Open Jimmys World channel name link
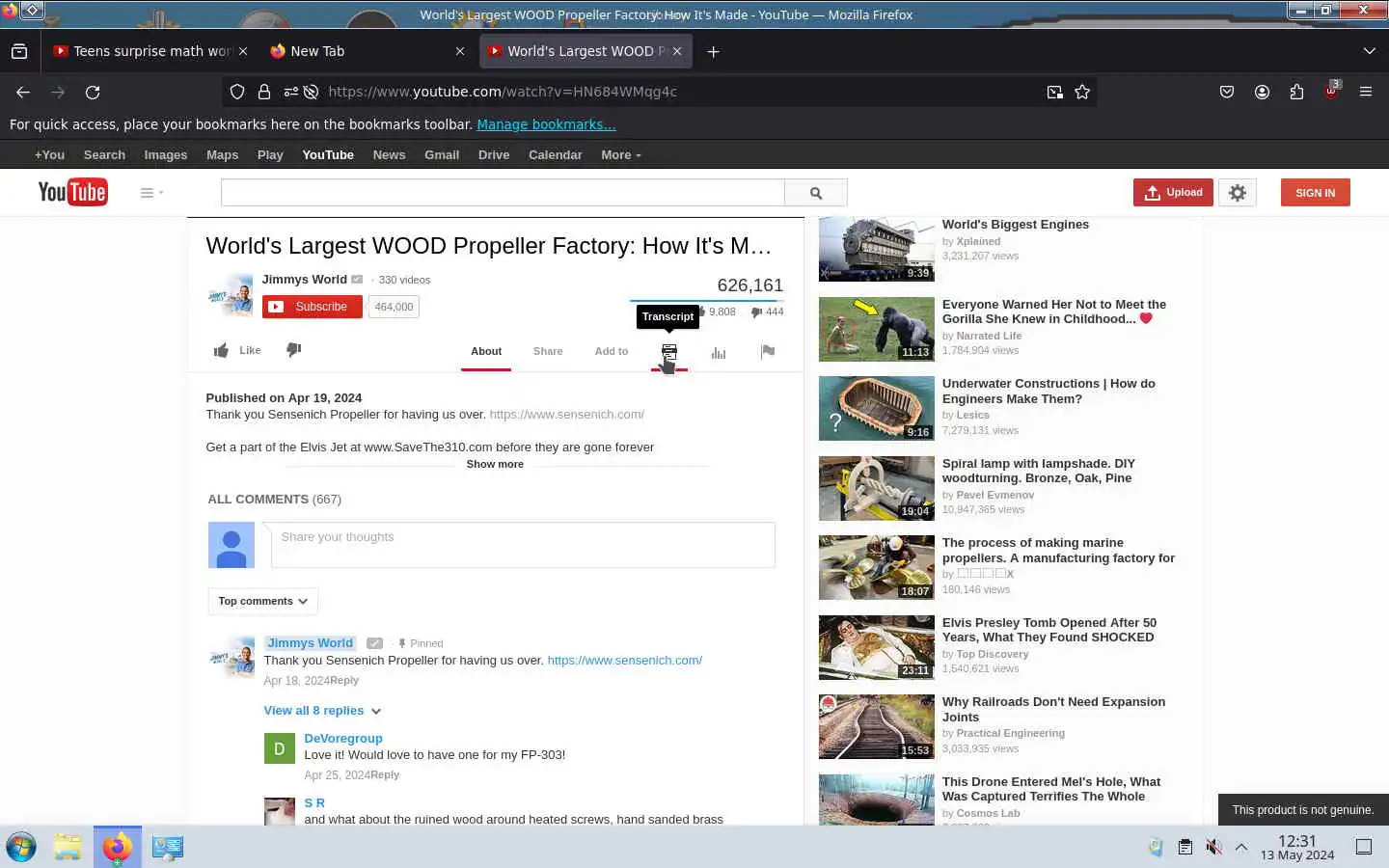 304,280
